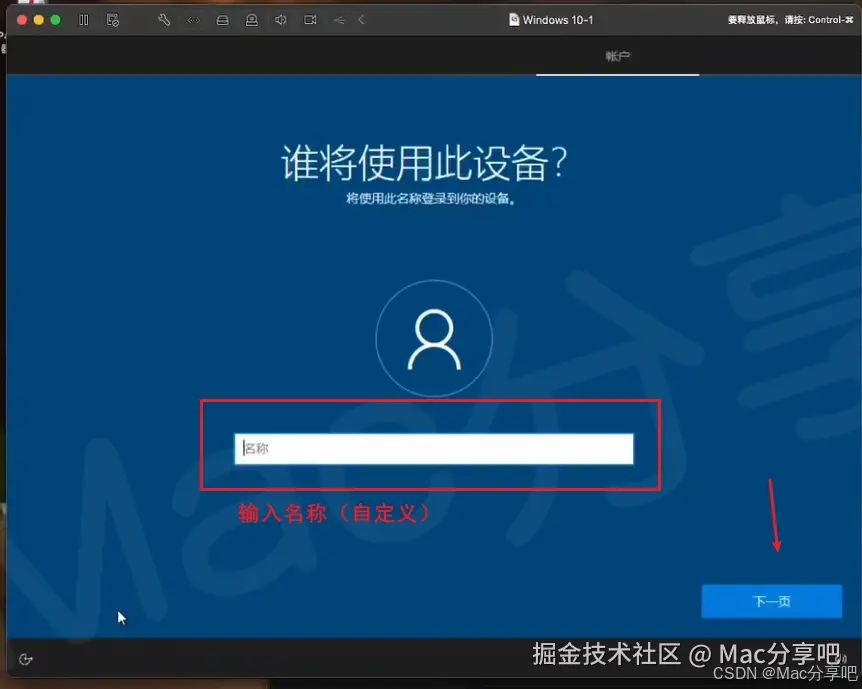Select the ease of access icon bottom-left

26,659
